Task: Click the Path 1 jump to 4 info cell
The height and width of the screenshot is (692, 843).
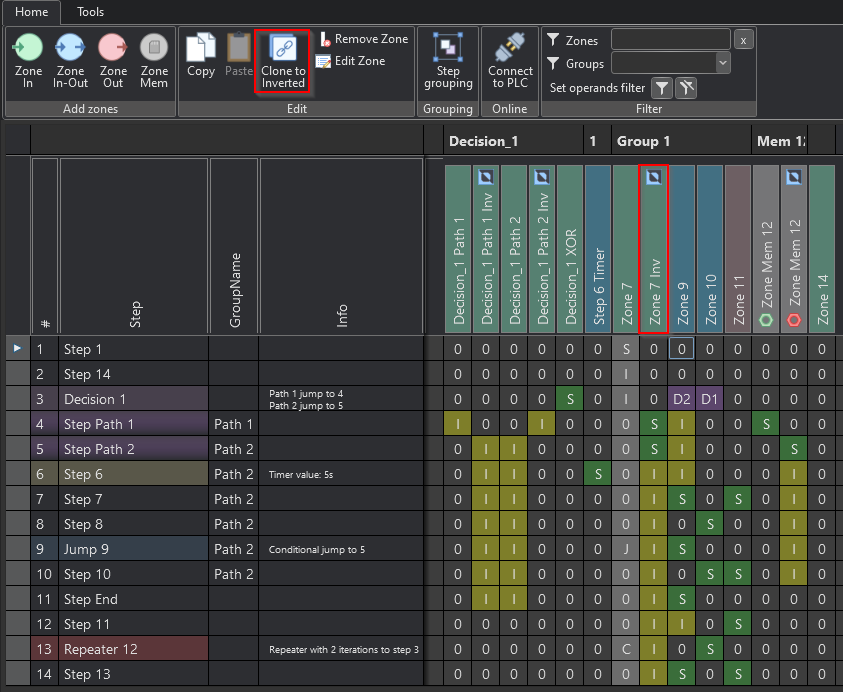Action: (x=341, y=399)
